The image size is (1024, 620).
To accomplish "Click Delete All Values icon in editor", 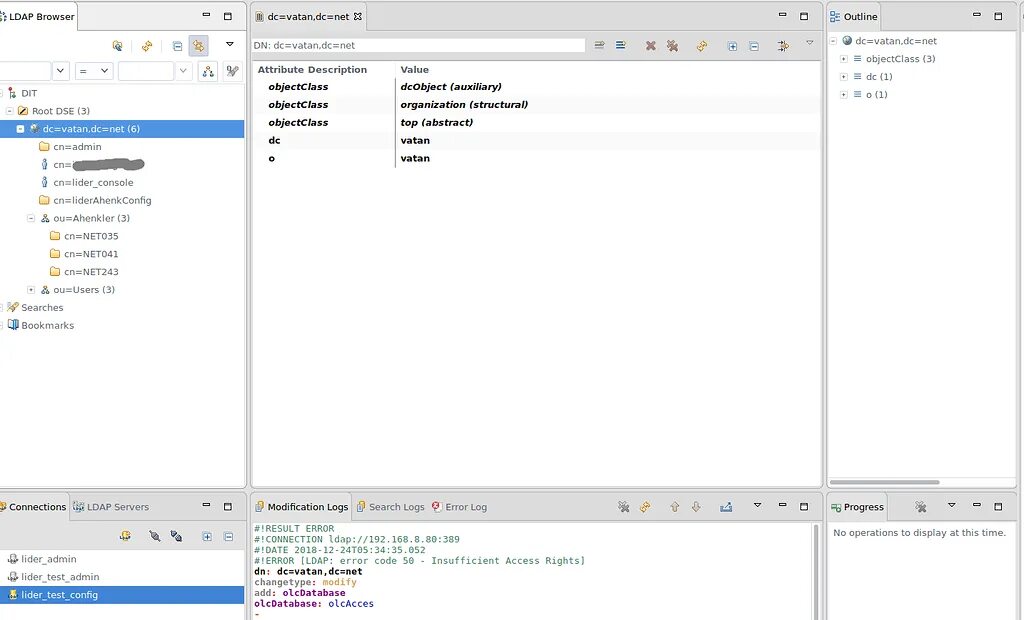I will pyautogui.click(x=672, y=46).
